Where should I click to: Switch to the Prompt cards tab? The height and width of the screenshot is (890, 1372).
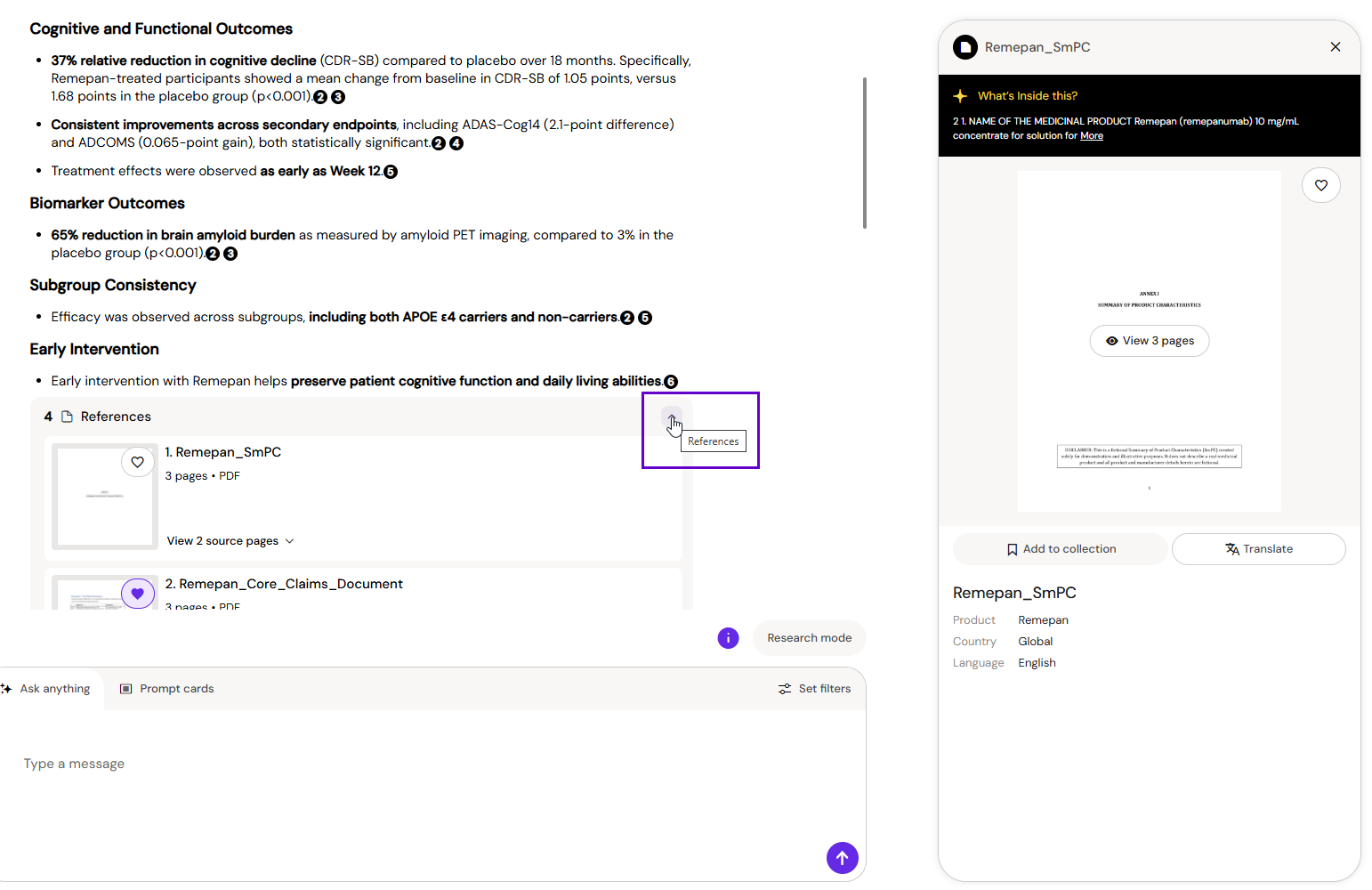click(x=167, y=689)
